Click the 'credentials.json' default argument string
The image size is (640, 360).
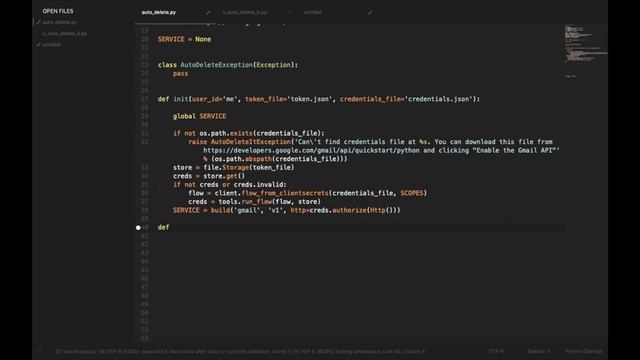(439, 99)
